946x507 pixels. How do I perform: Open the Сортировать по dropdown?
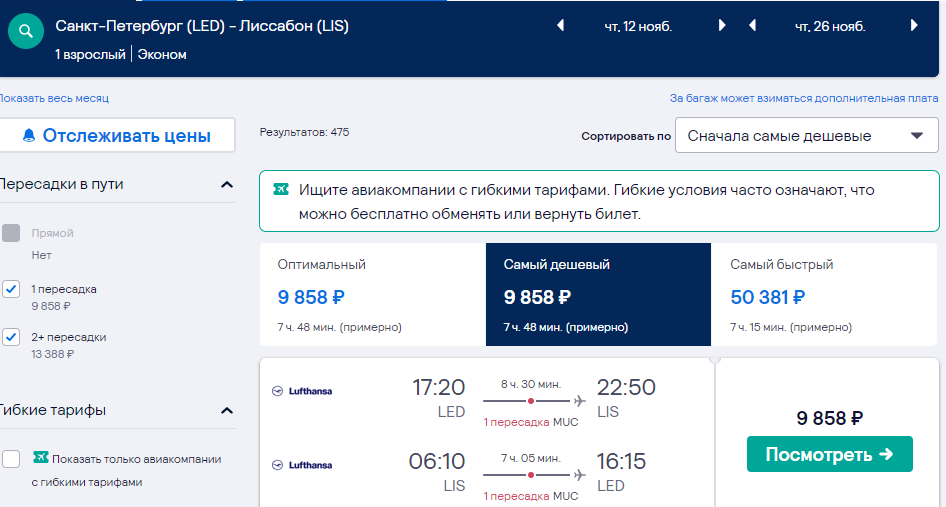tap(807, 136)
